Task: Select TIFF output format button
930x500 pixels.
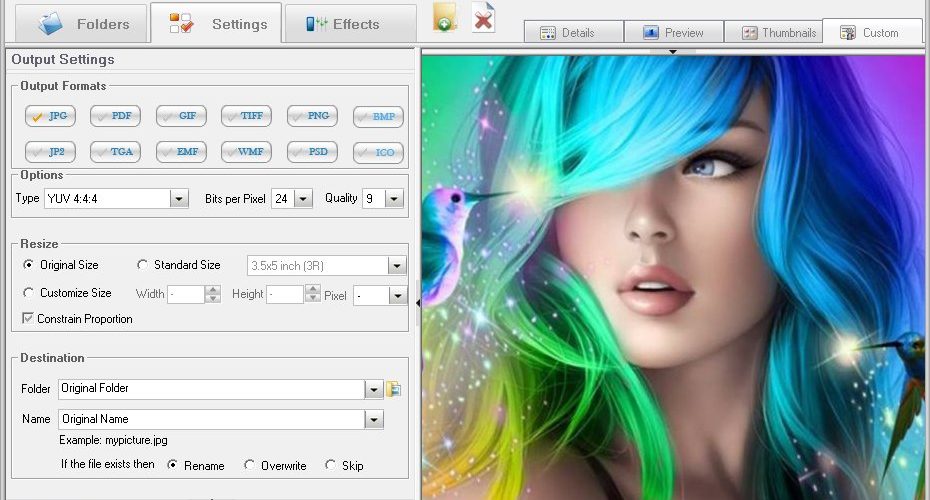Action: 246,116
